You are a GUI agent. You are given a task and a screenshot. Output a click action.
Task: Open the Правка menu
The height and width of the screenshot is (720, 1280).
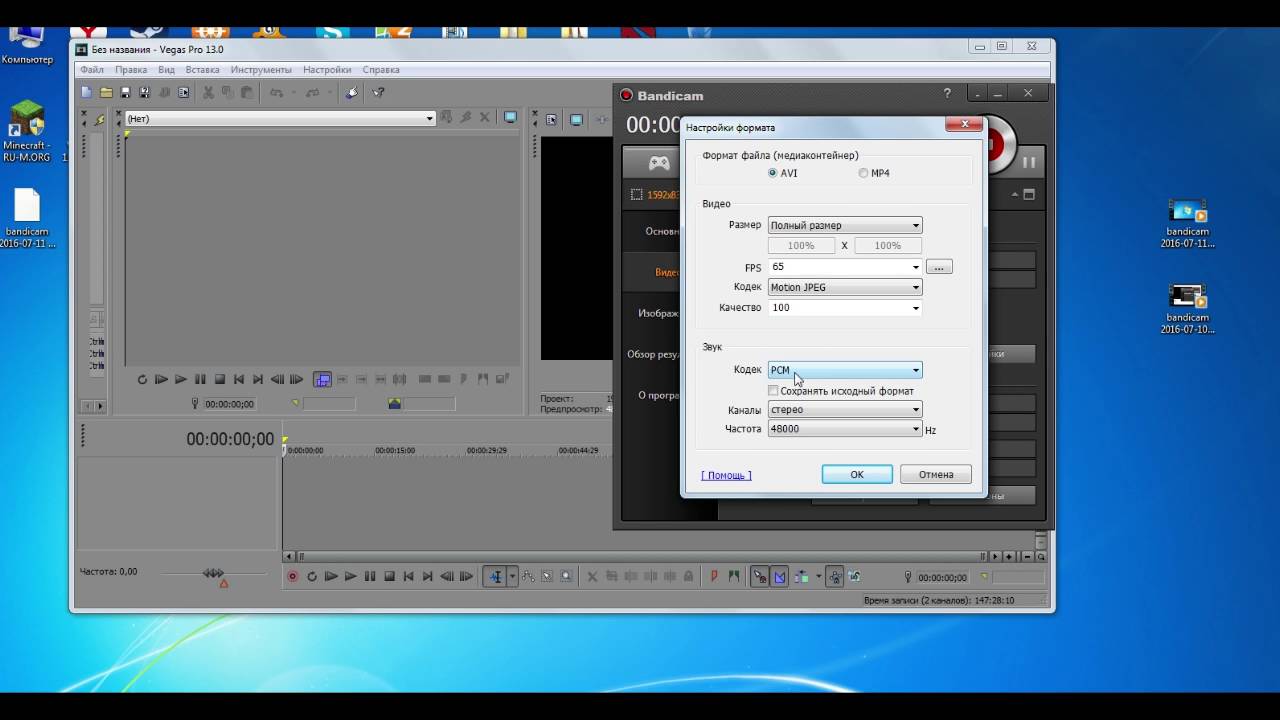[x=131, y=70]
